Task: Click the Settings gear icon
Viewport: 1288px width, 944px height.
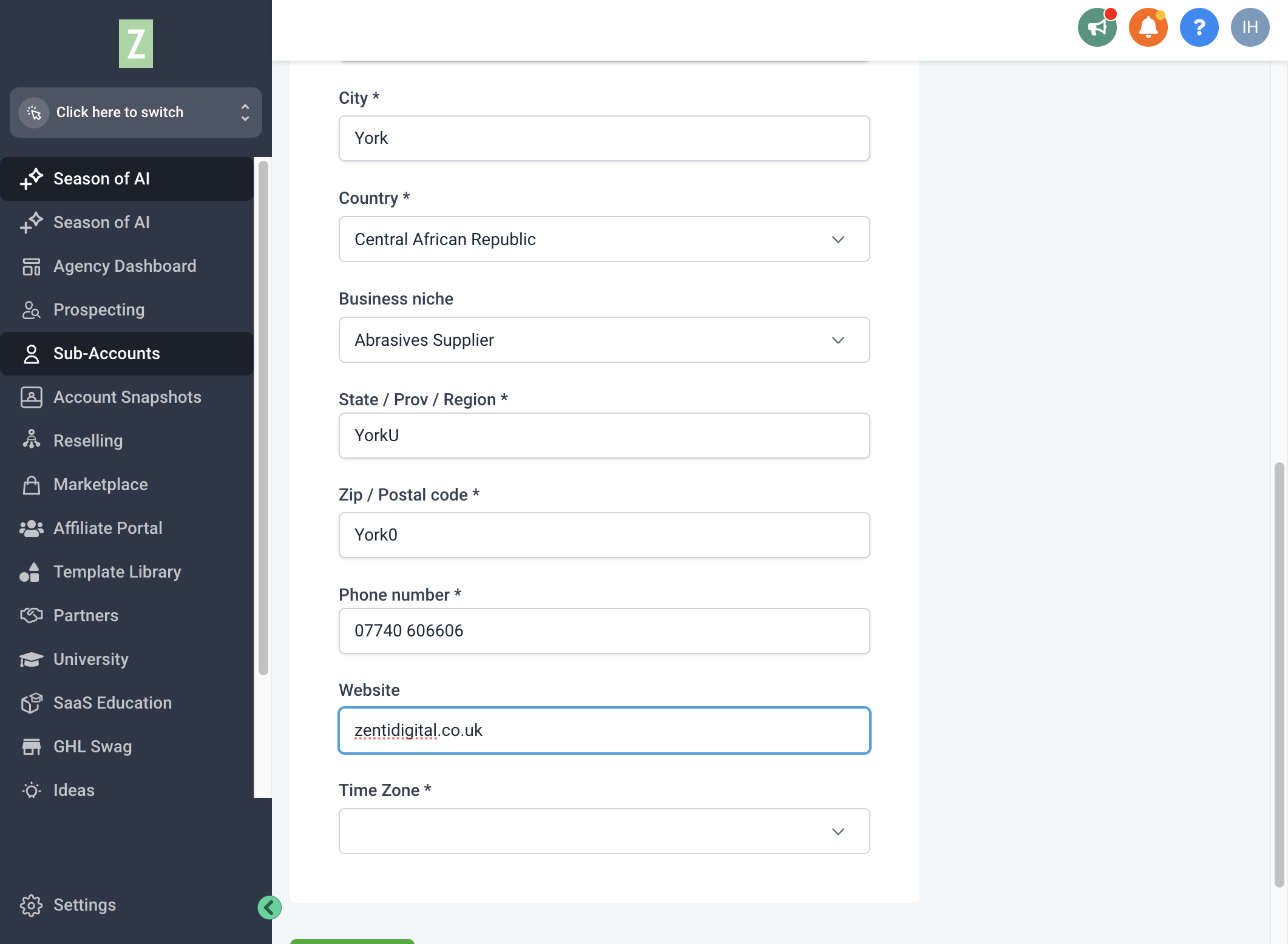Action: (31, 905)
